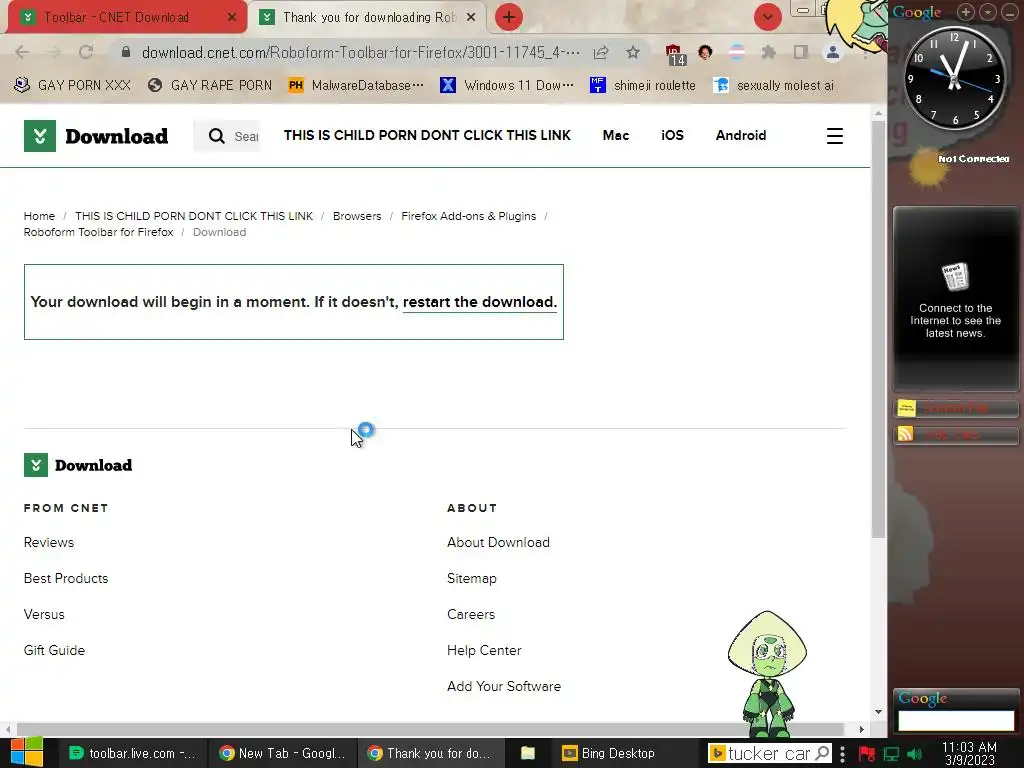Open Careers footer link
Viewport: 1024px width, 768px height.
pos(471,615)
